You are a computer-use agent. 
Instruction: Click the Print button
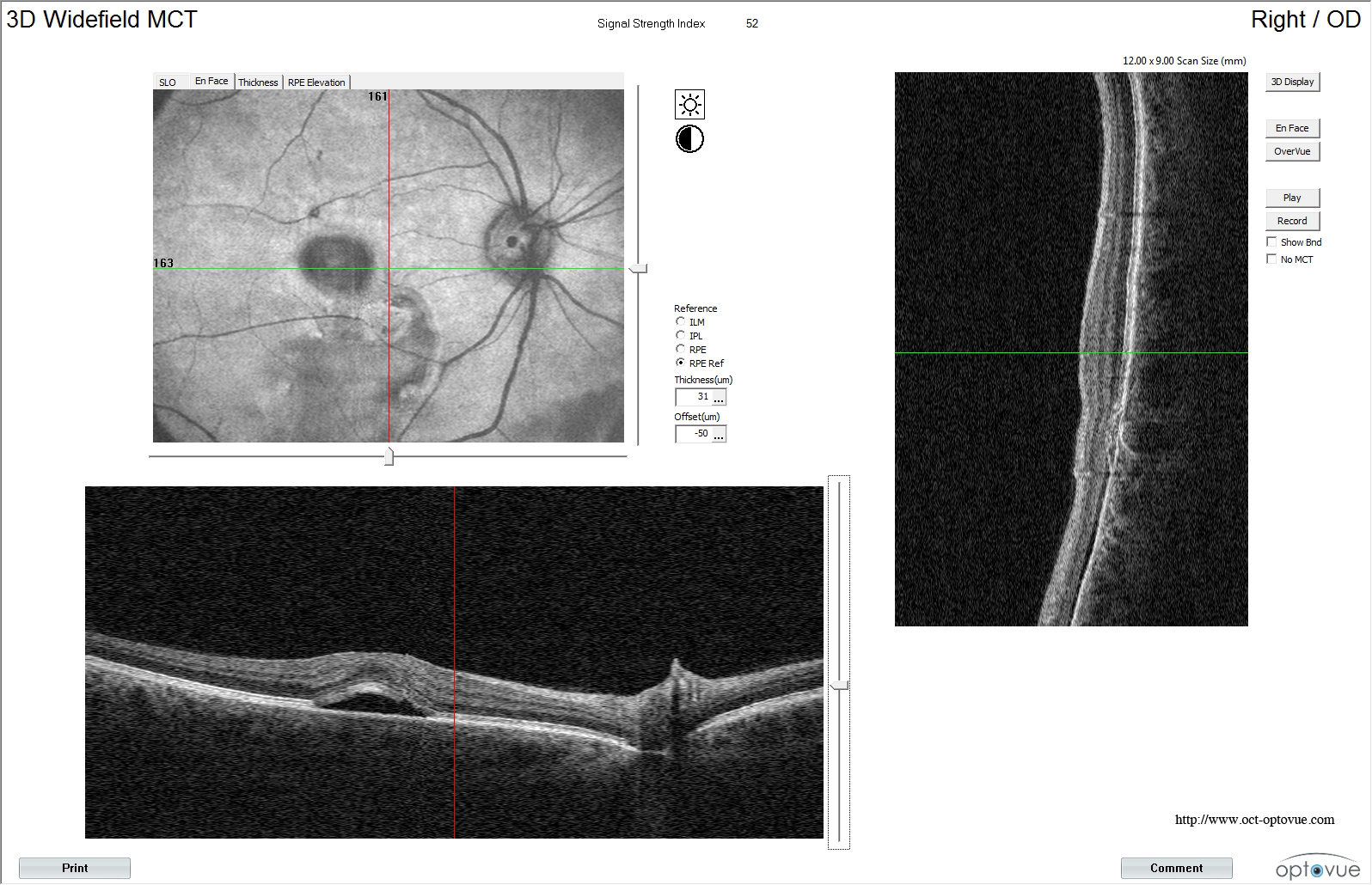(75, 868)
